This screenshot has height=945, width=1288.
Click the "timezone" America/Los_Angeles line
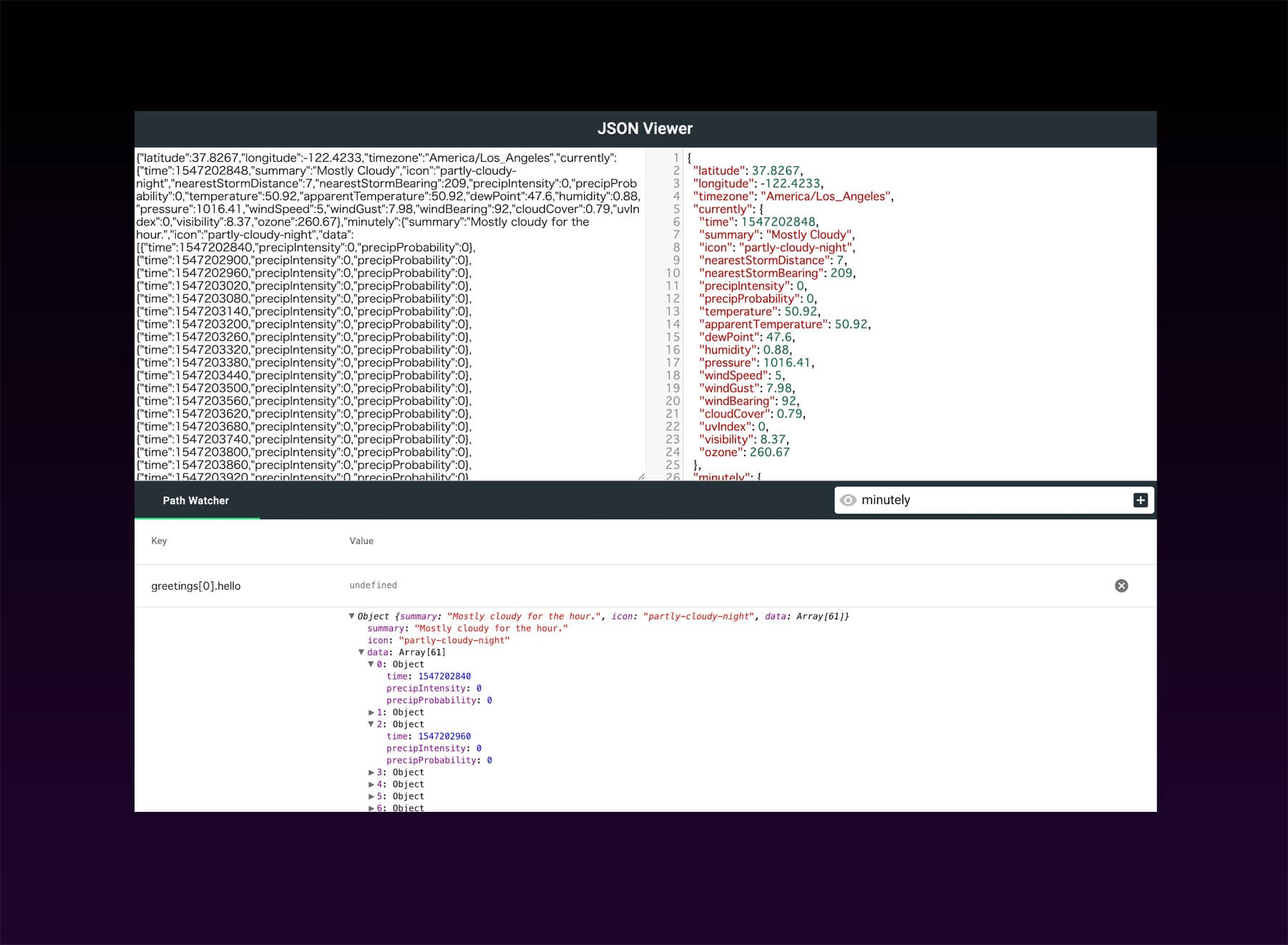(793, 196)
